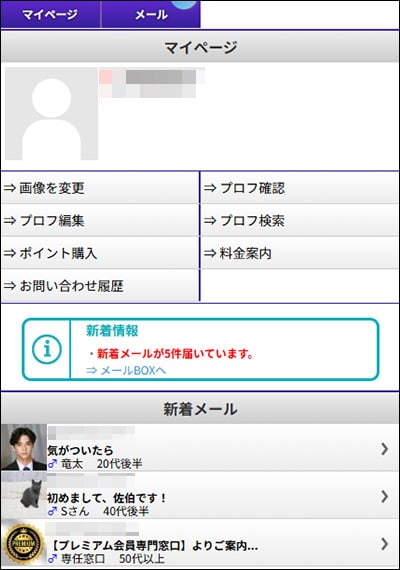This screenshot has height=570, width=400.
Task: Select ポイント購入 option
Action: 100,253
